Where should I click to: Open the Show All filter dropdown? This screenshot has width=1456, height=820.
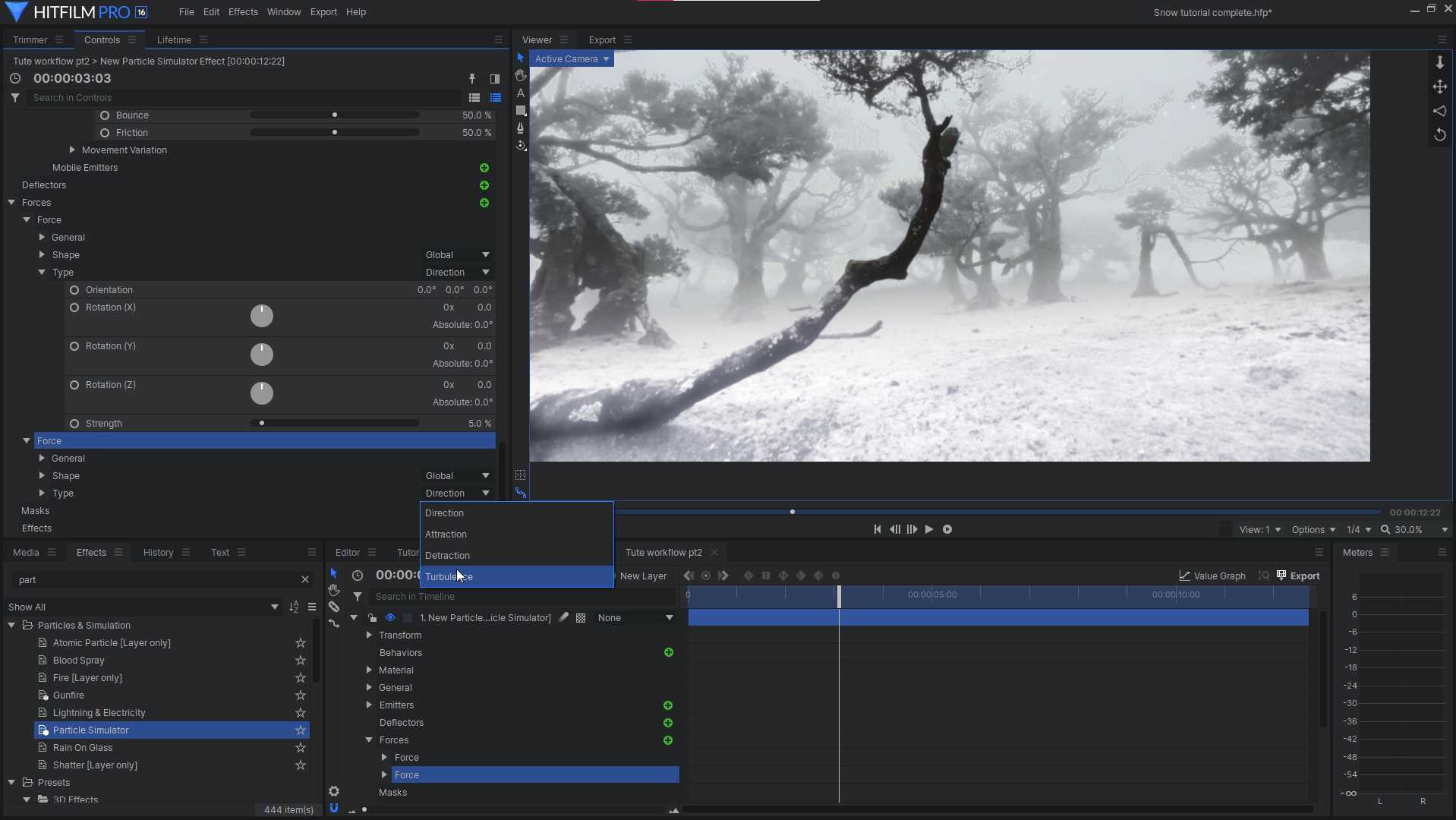[143, 607]
